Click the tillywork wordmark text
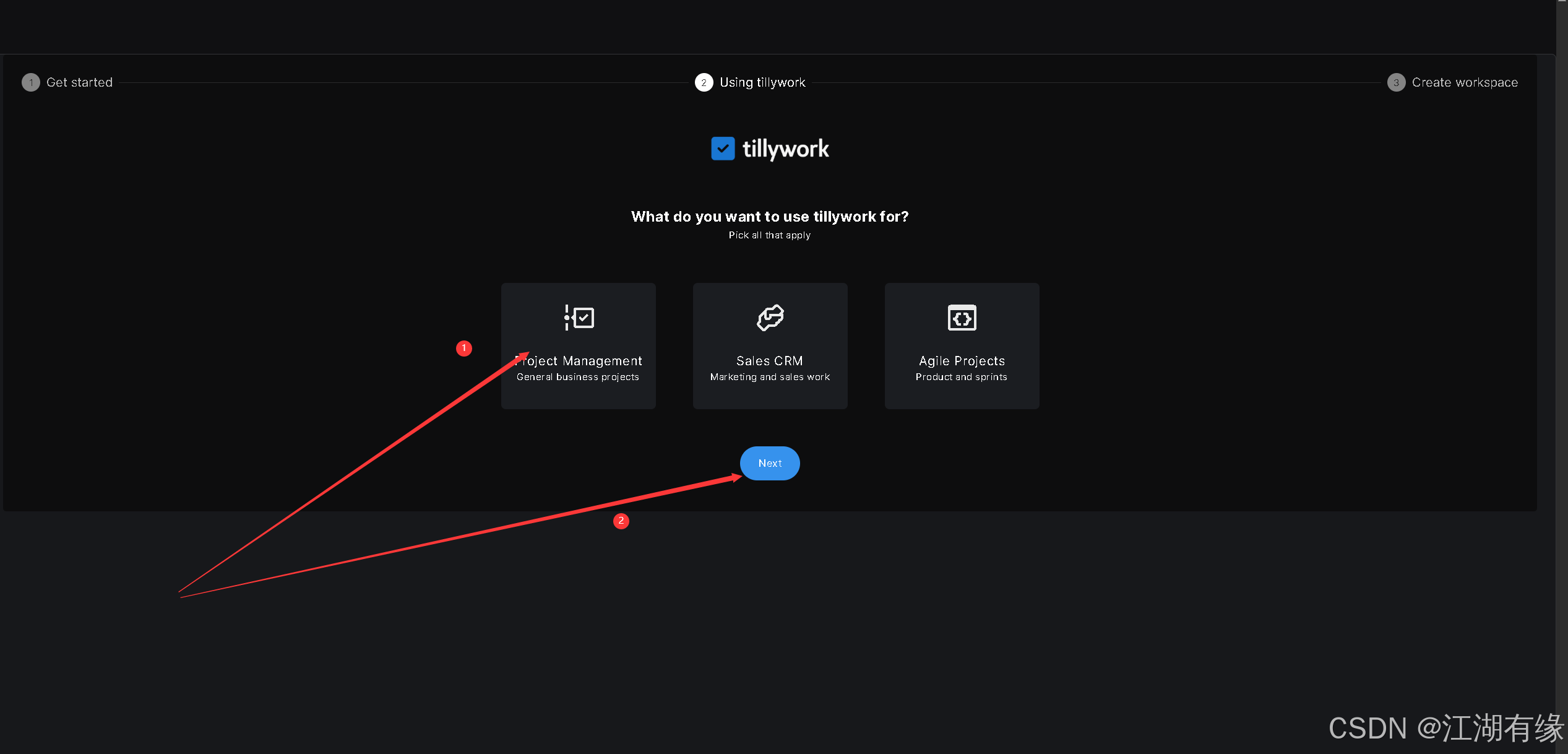1568x754 pixels. 785,149
